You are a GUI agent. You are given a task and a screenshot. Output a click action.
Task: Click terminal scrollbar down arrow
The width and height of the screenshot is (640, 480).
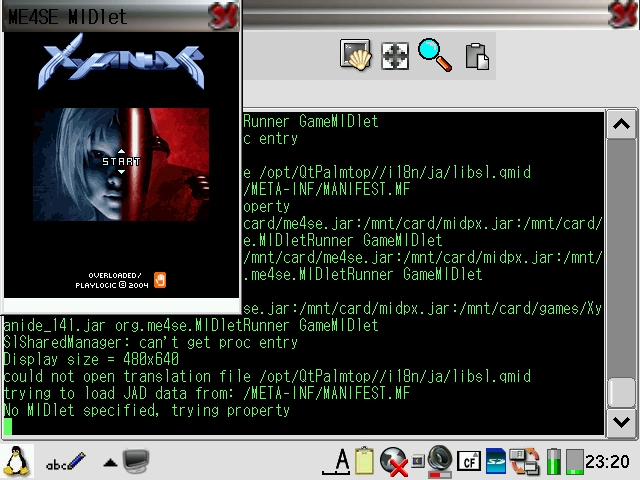620,422
